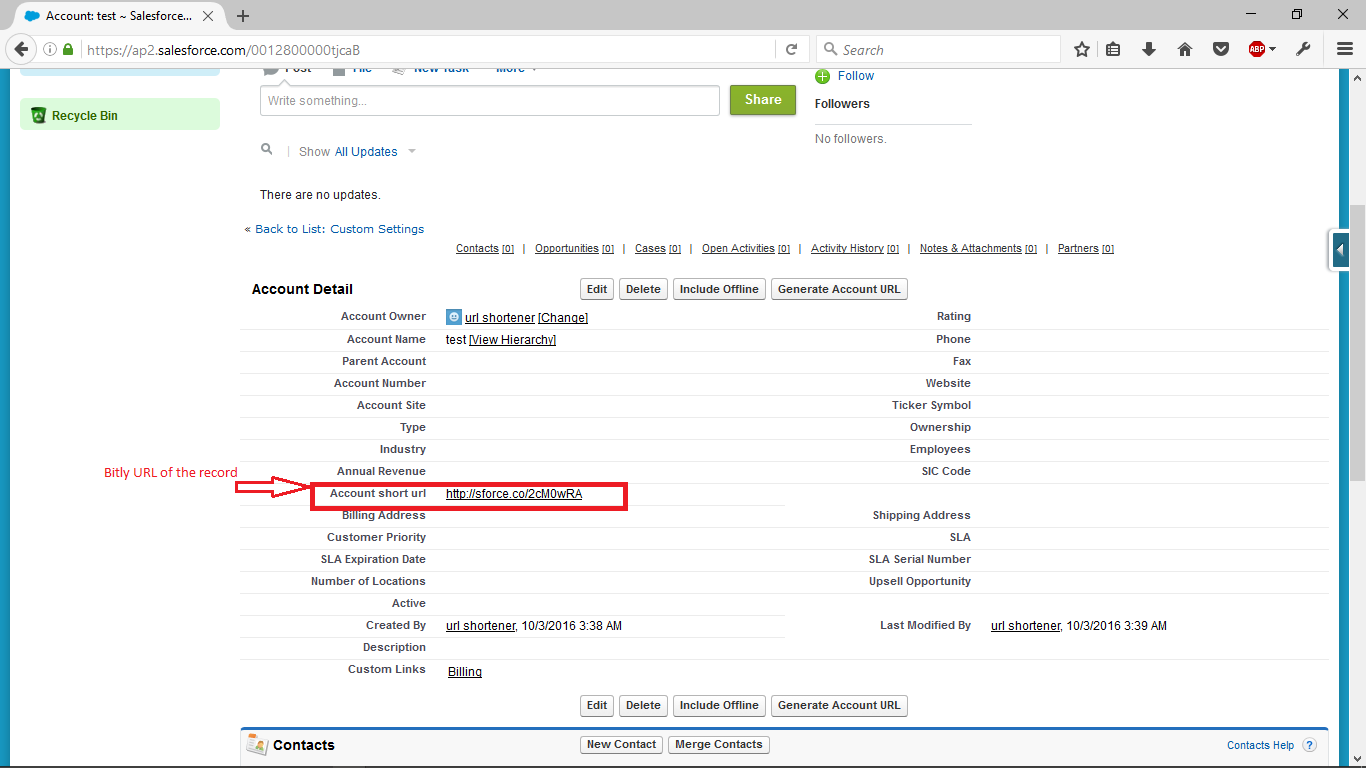
Task: Open a new browser tab
Action: tap(243, 16)
